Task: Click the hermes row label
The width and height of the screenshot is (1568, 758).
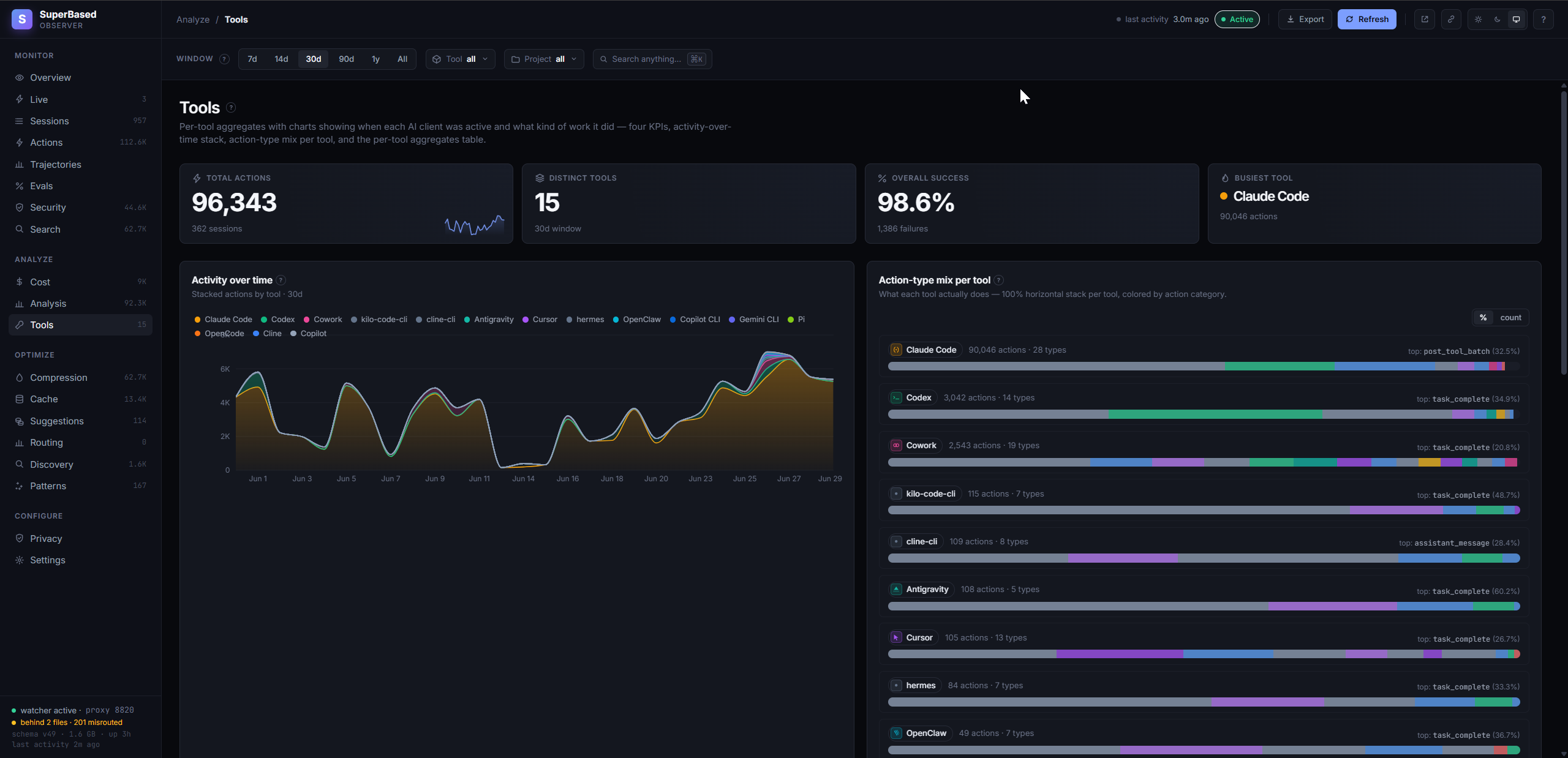Action: click(x=915, y=685)
